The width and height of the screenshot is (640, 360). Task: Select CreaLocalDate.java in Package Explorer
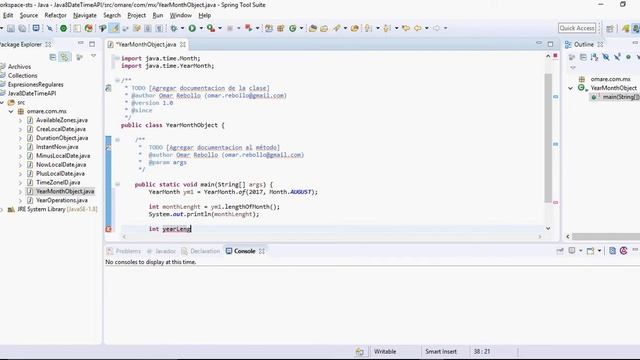point(61,129)
